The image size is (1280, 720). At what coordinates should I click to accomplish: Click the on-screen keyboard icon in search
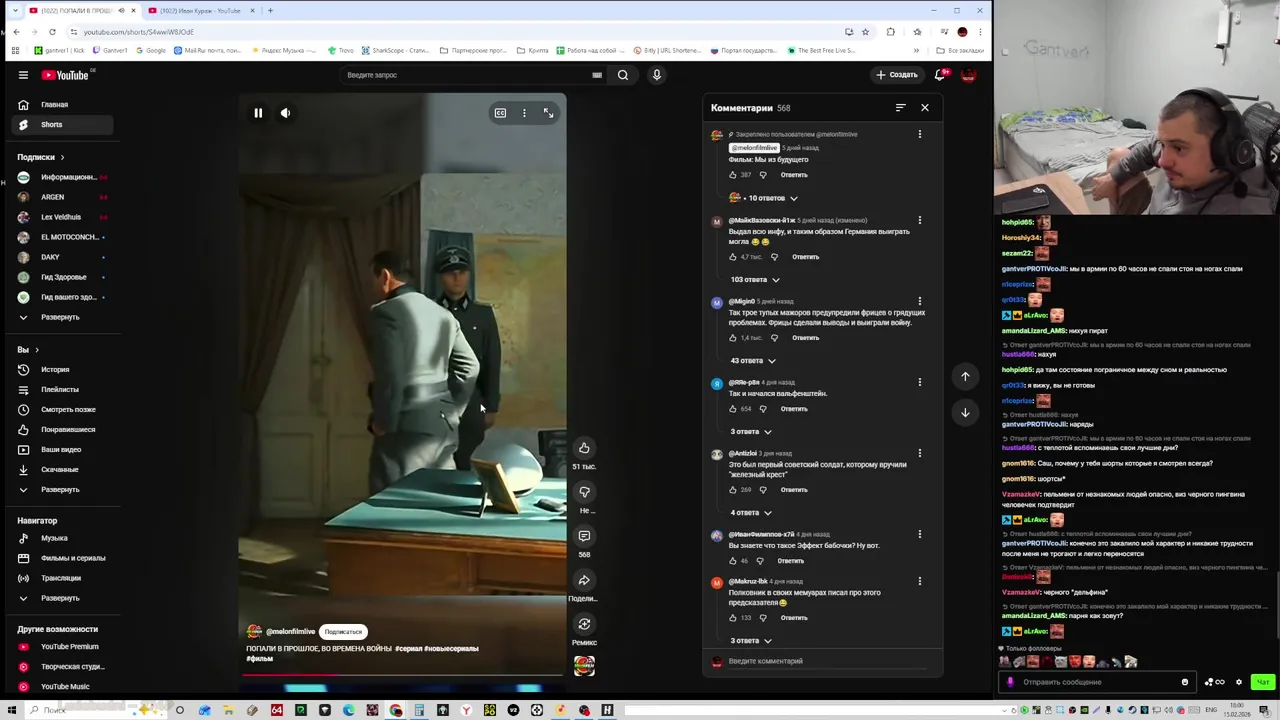click(597, 75)
